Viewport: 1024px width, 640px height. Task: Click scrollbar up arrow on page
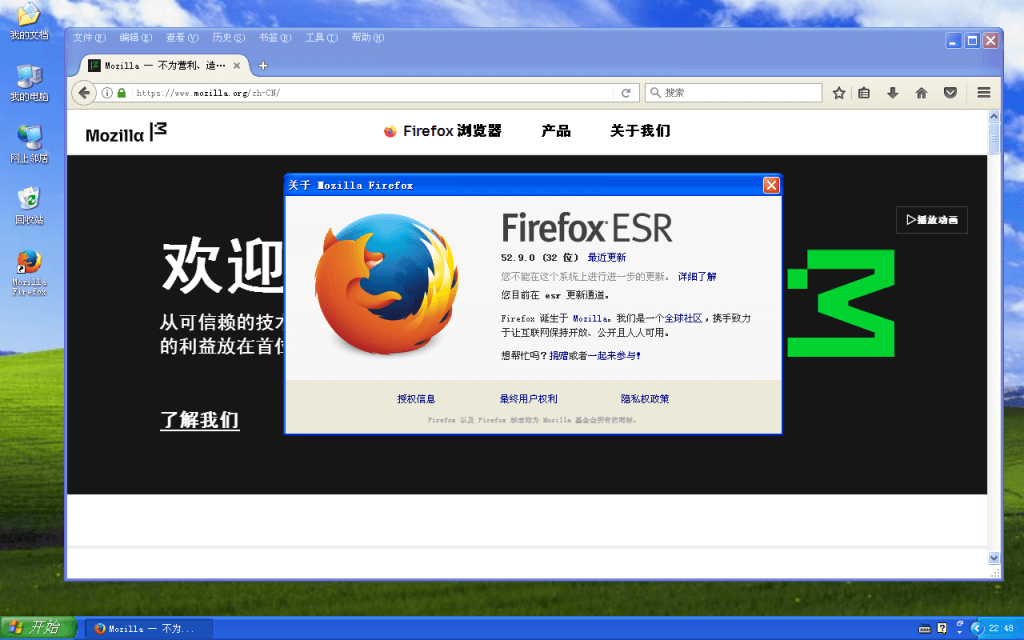tap(994, 116)
